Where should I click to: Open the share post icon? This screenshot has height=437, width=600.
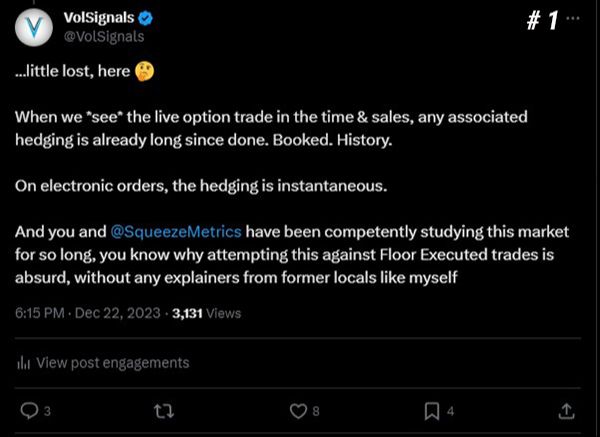coord(565,411)
